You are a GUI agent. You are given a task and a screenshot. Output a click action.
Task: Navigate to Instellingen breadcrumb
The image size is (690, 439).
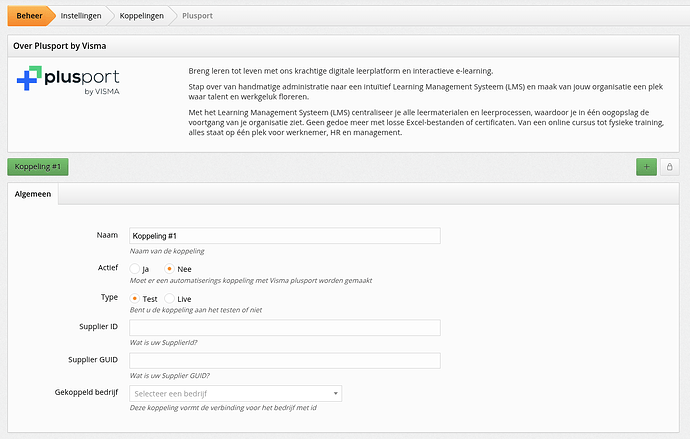(x=80, y=16)
